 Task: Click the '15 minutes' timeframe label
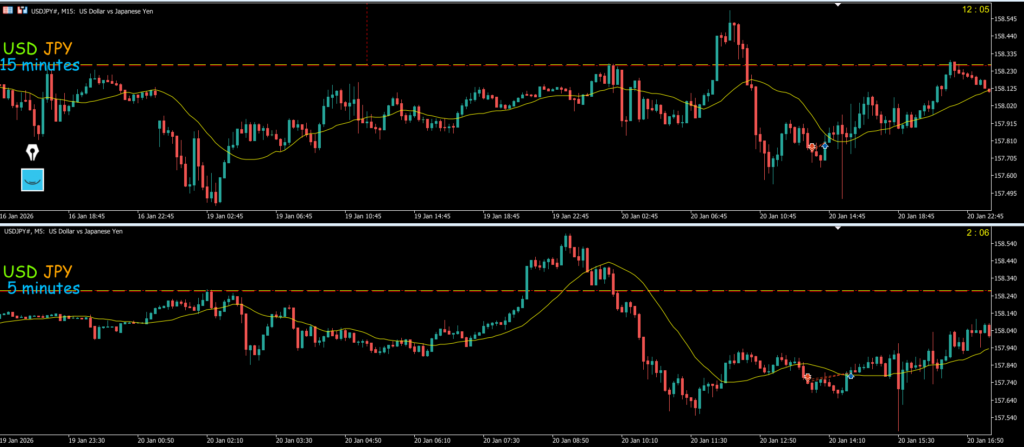40,66
